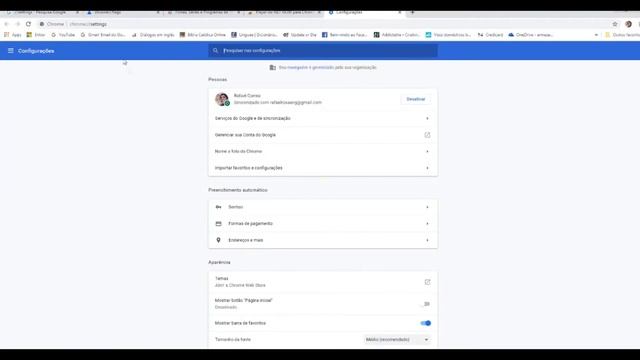Open the Credicard bookmark
640x360 pixels.
pyautogui.click(x=490, y=35)
